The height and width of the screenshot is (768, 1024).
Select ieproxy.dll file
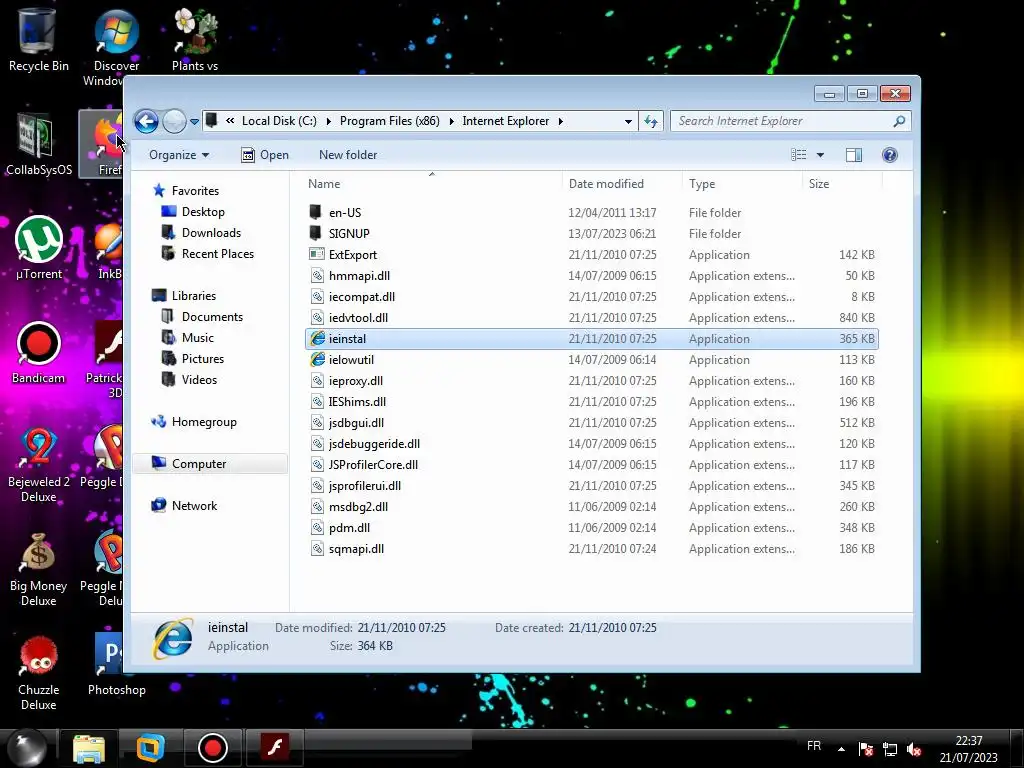click(x=592, y=381)
